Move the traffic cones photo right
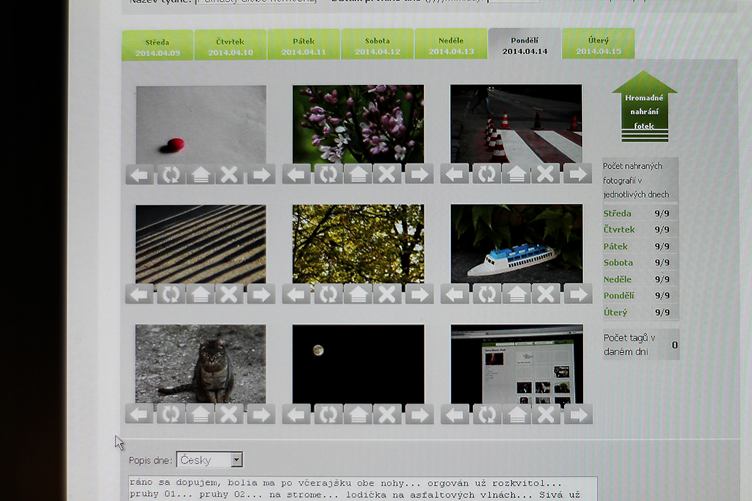752x501 pixels. coord(578,174)
